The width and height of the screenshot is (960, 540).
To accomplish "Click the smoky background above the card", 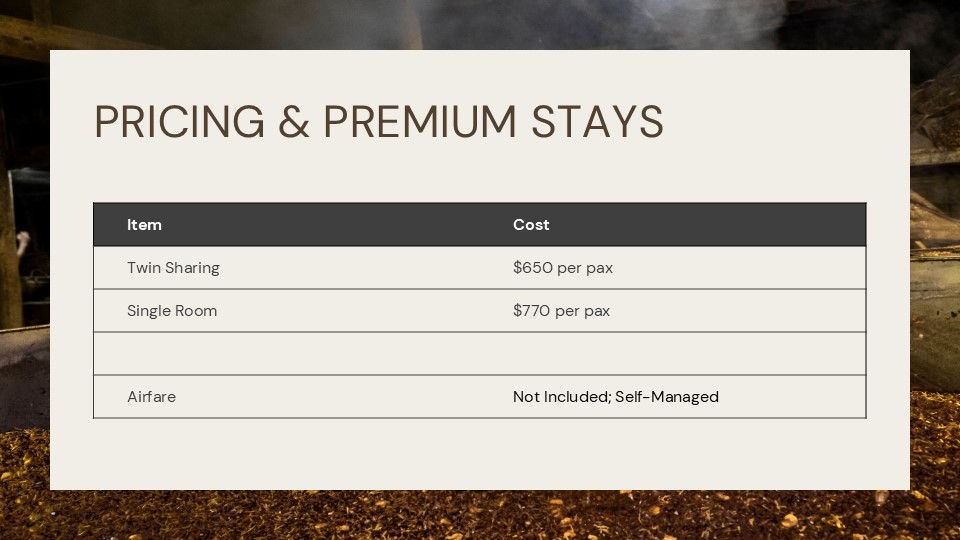I will (x=480, y=24).
